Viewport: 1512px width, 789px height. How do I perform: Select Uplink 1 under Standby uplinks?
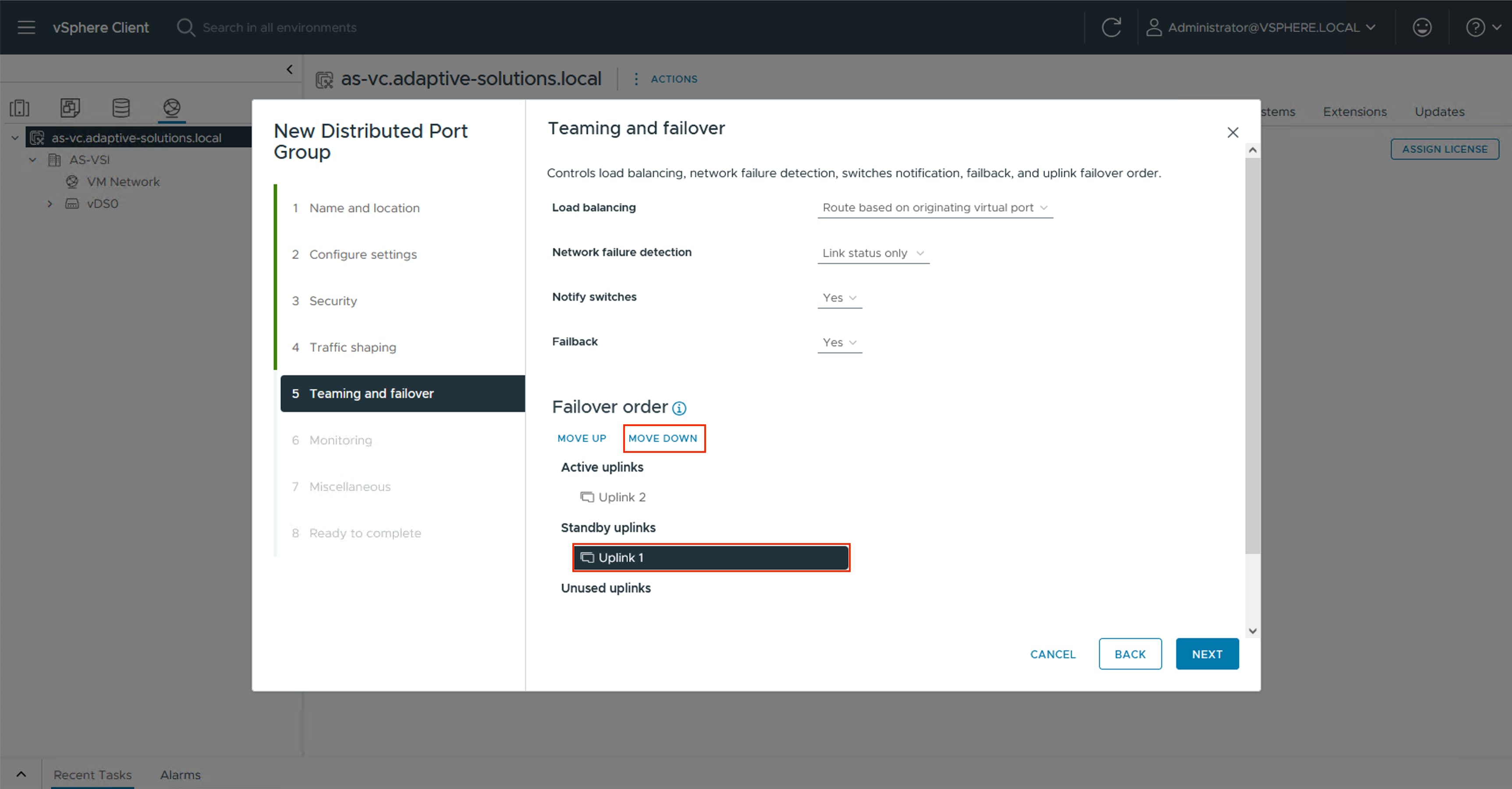711,557
